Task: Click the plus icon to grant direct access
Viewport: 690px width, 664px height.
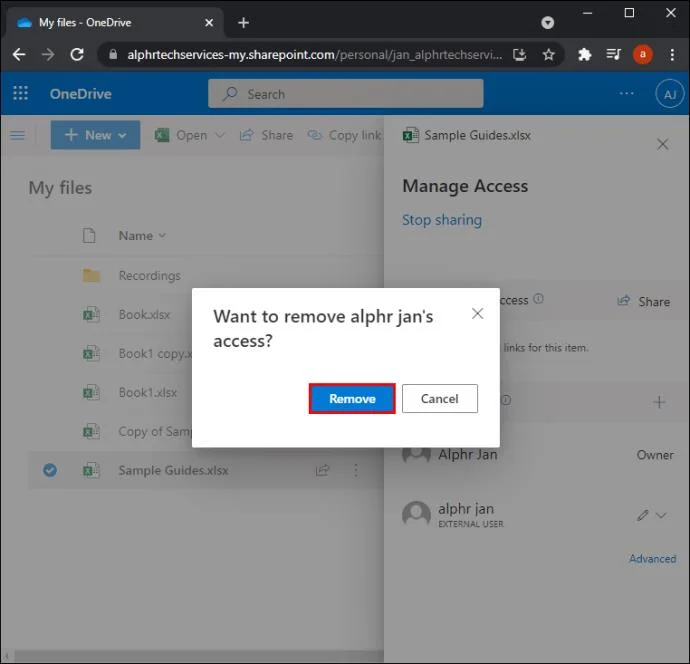Action: pos(659,402)
